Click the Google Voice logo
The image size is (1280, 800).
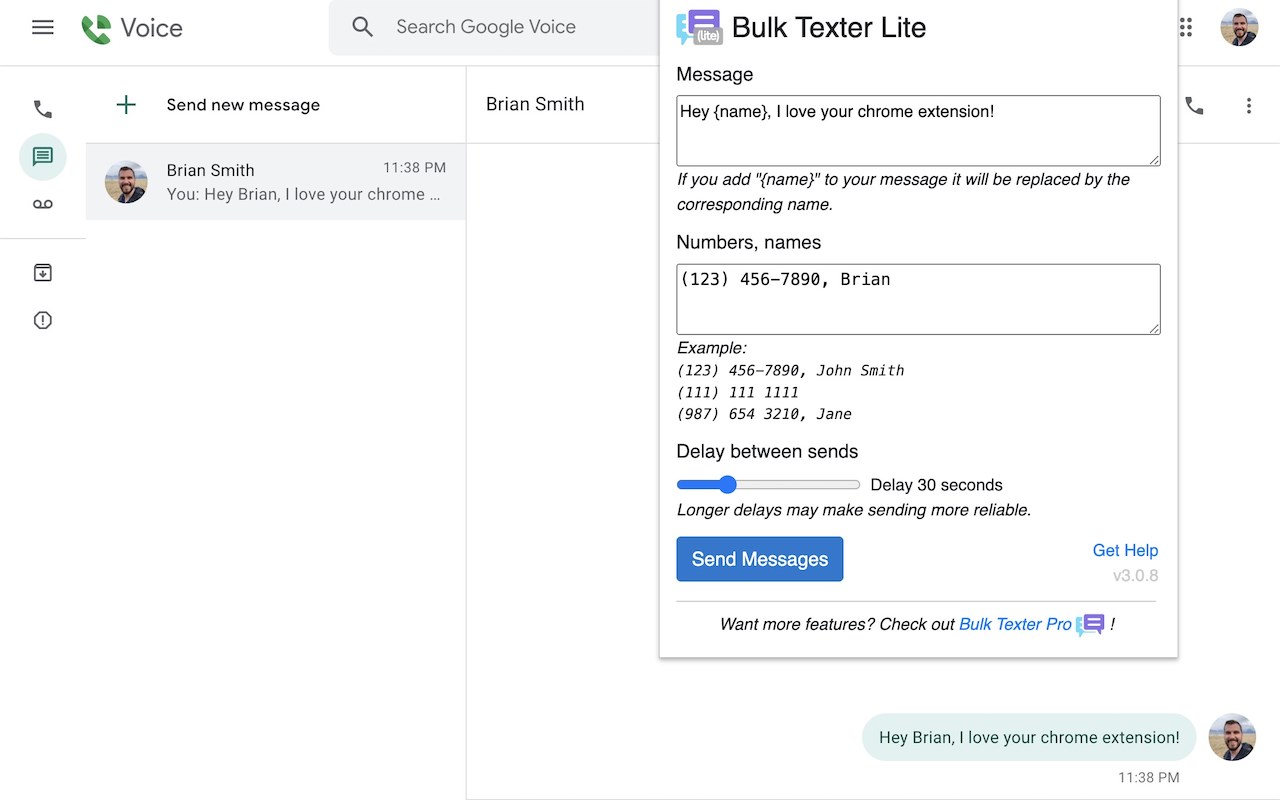click(x=132, y=28)
